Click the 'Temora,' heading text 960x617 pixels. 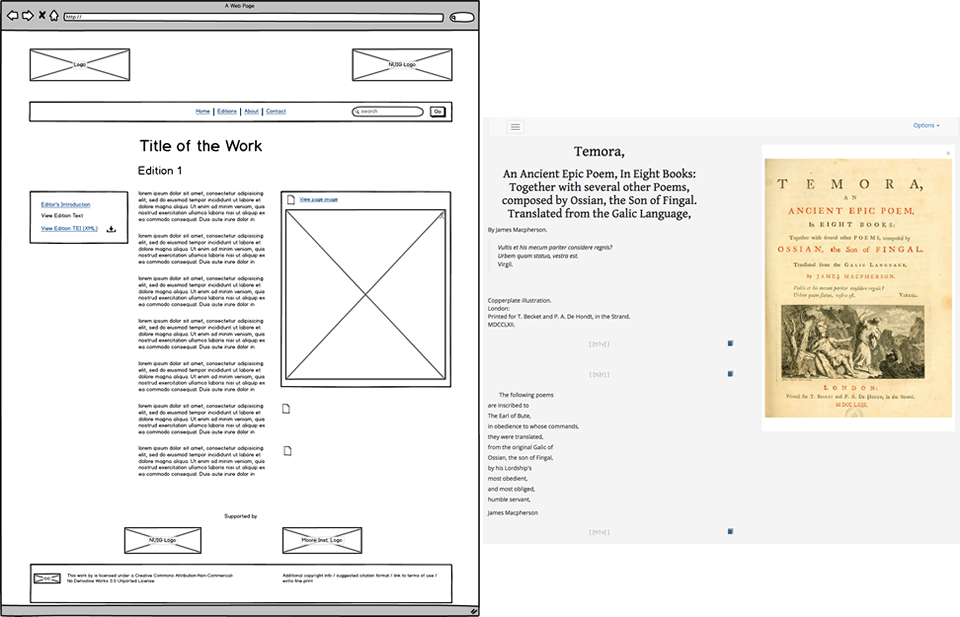(599, 152)
